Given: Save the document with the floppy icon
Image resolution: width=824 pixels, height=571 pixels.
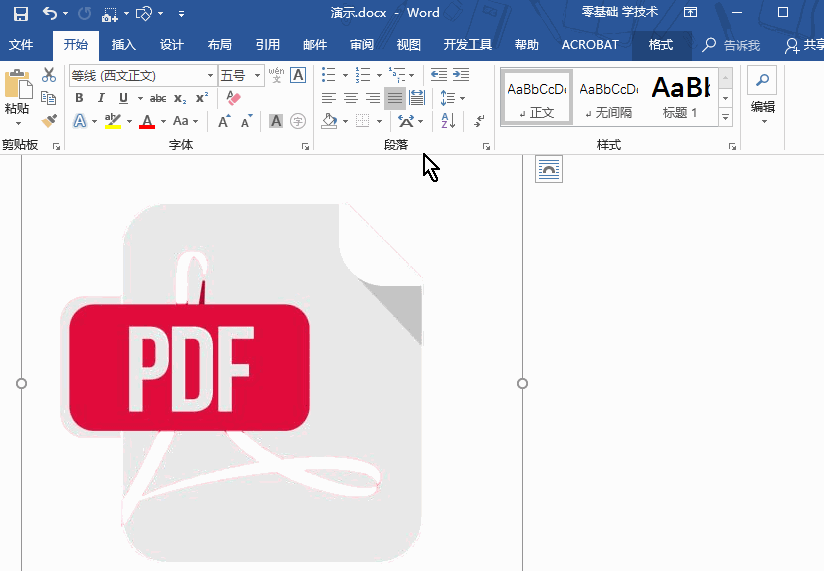Looking at the screenshot, I should pos(20,14).
